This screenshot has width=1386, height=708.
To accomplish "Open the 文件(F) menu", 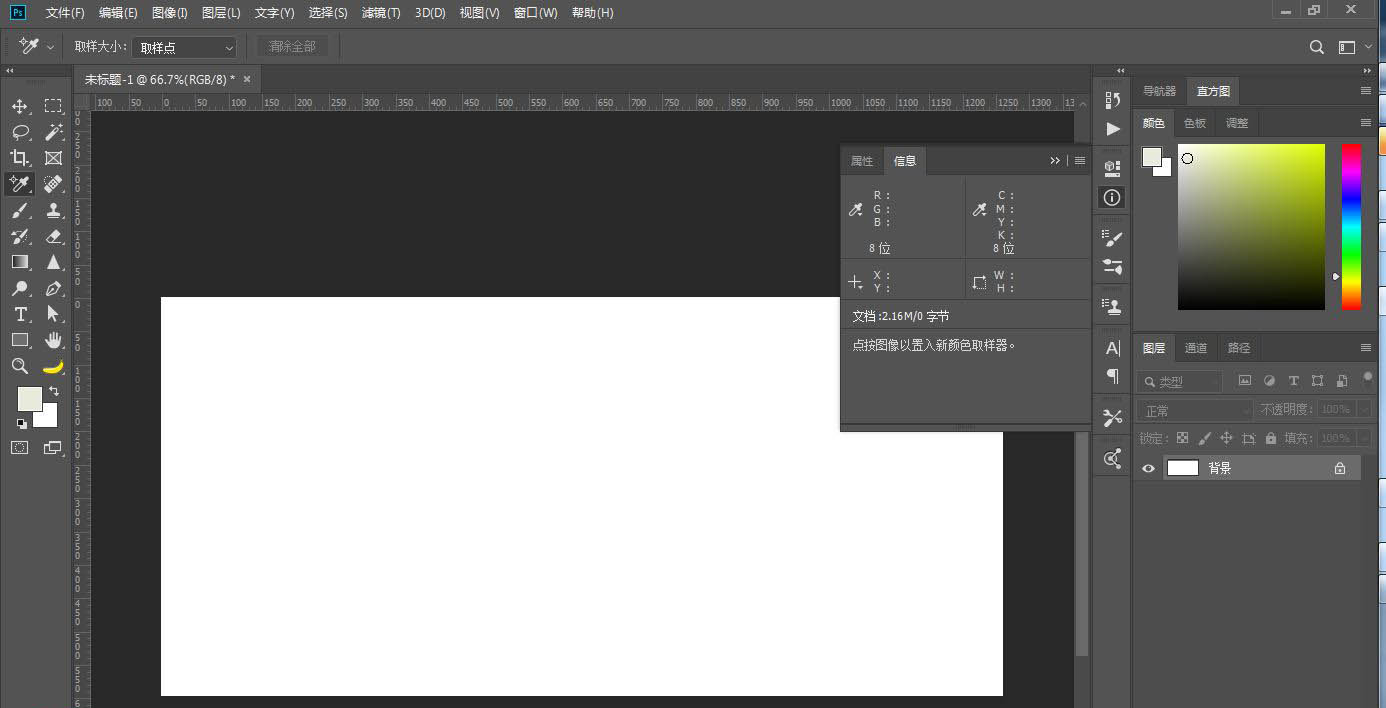I will tap(65, 13).
